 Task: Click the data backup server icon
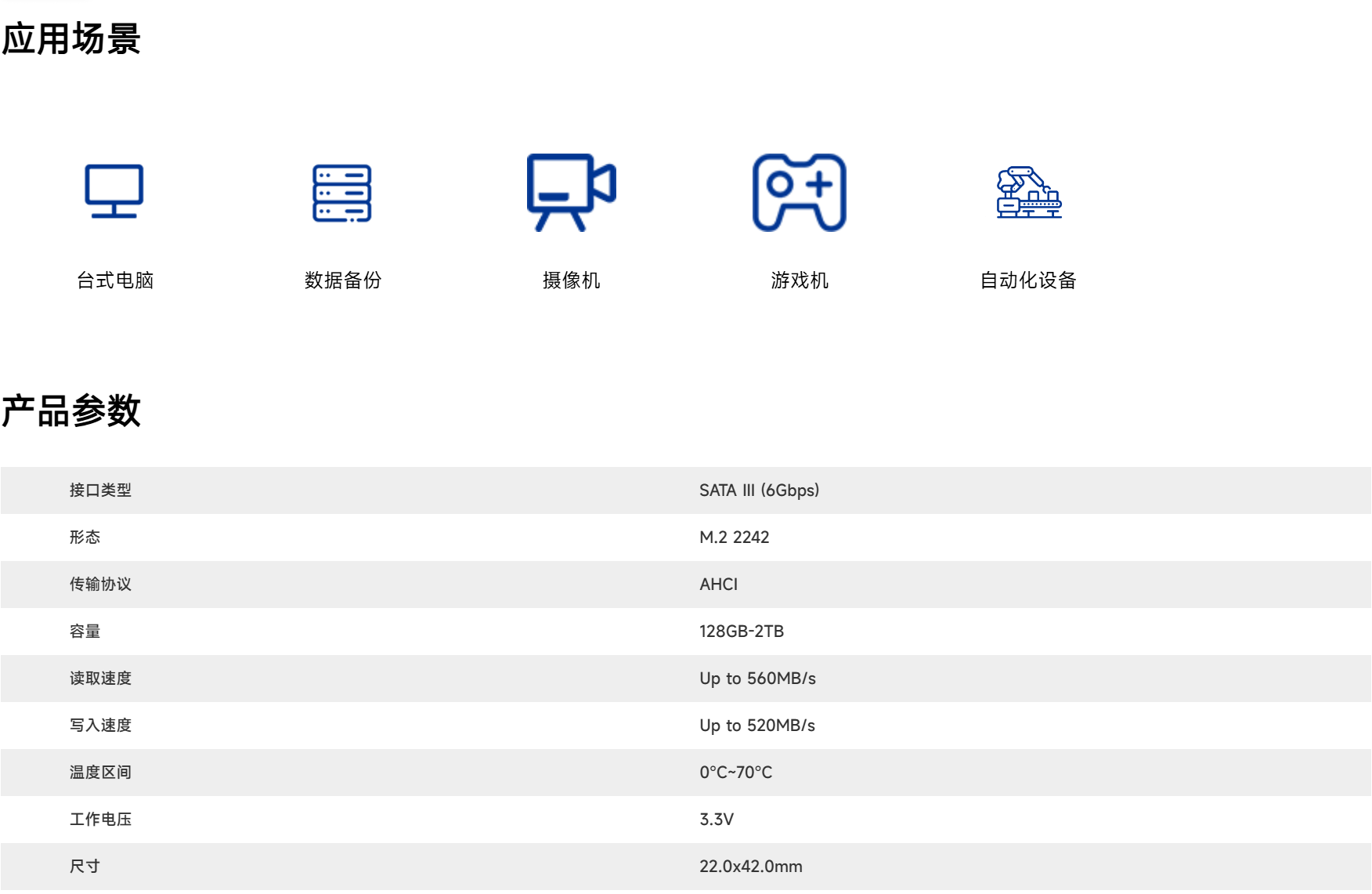(342, 193)
